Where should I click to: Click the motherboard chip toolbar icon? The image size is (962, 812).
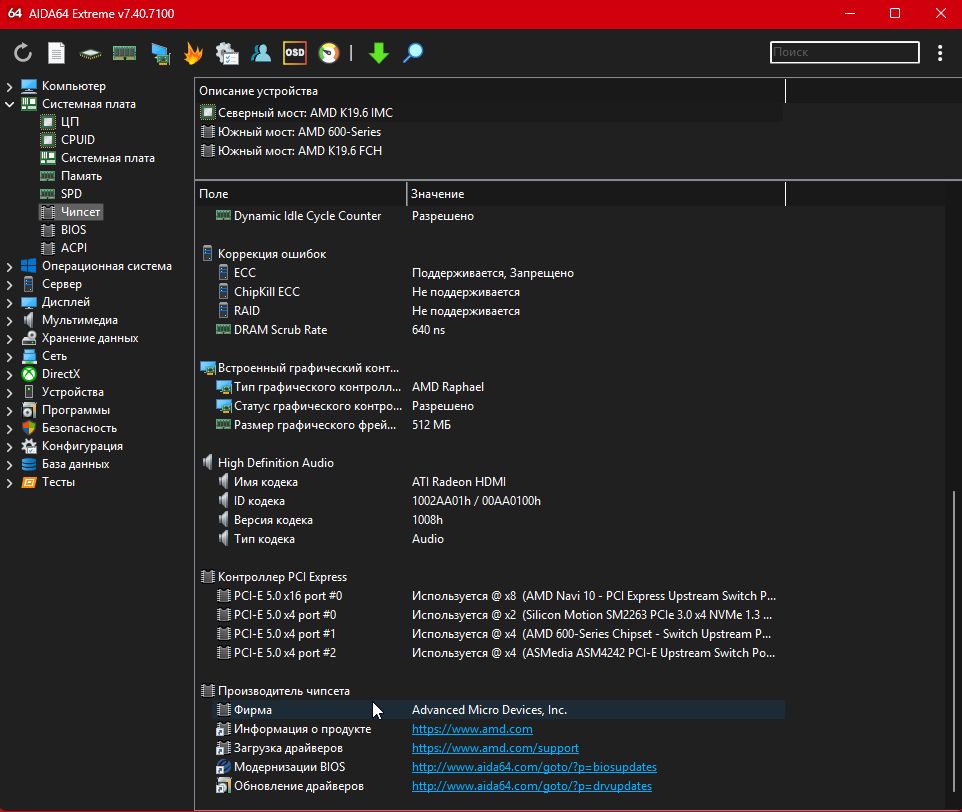tap(90, 53)
